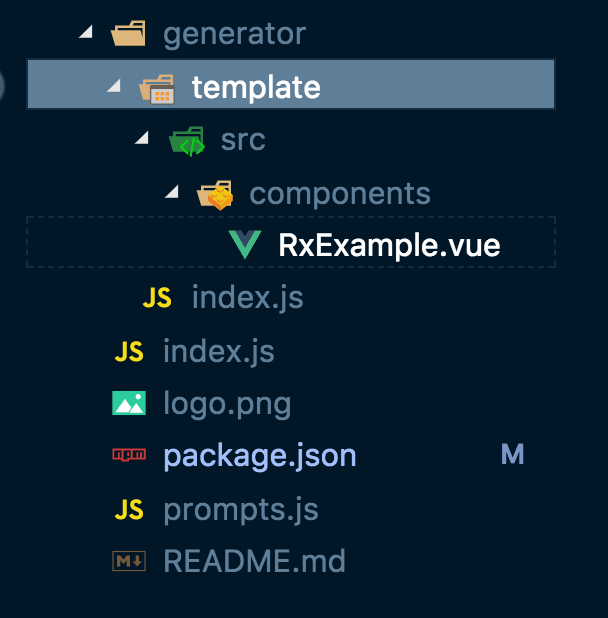This screenshot has width=608, height=618.
Task: Click the JS icon of index.js under template
Action: pos(157,298)
